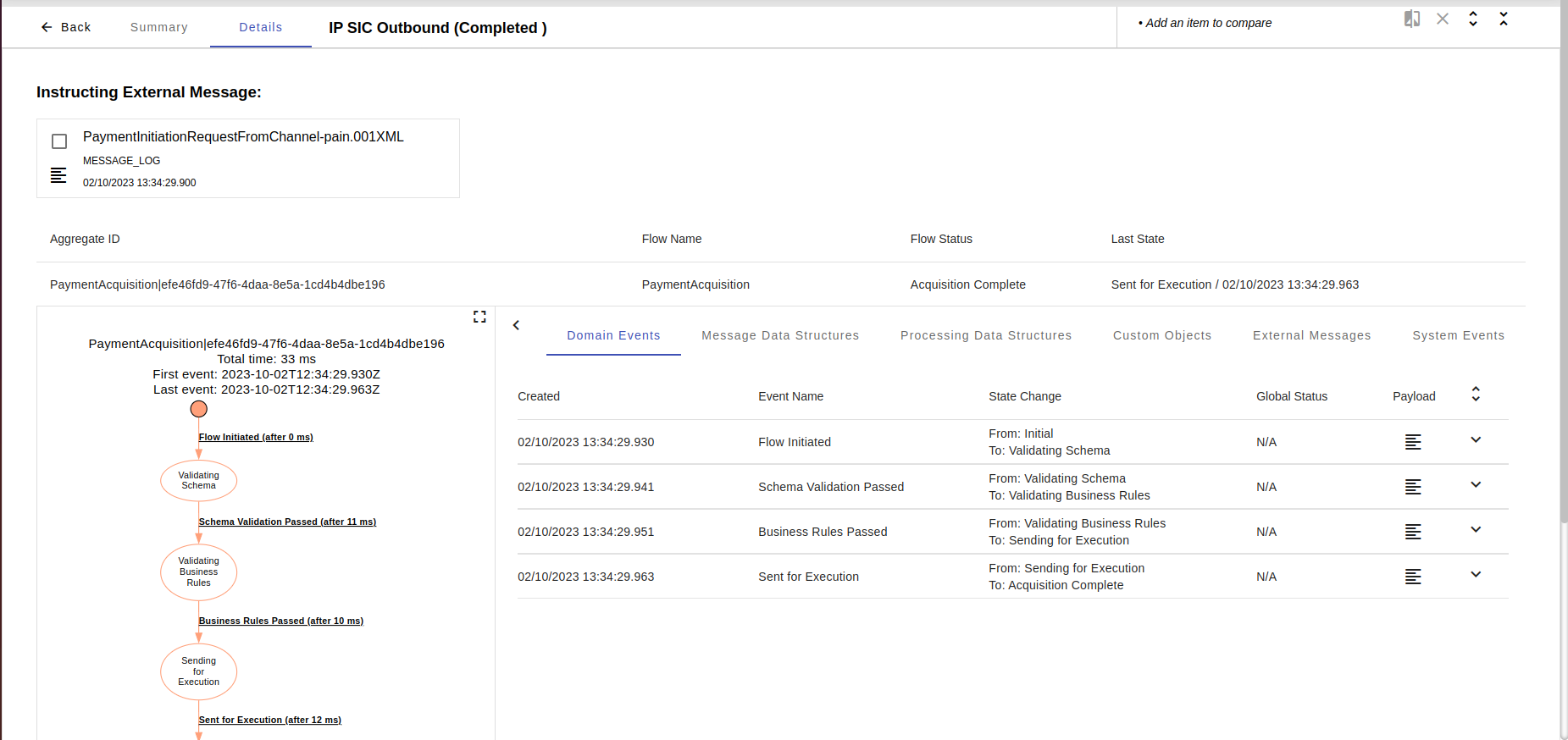View payload for Flow Initiated event
This screenshot has height=740, width=1568.
[x=1413, y=442]
